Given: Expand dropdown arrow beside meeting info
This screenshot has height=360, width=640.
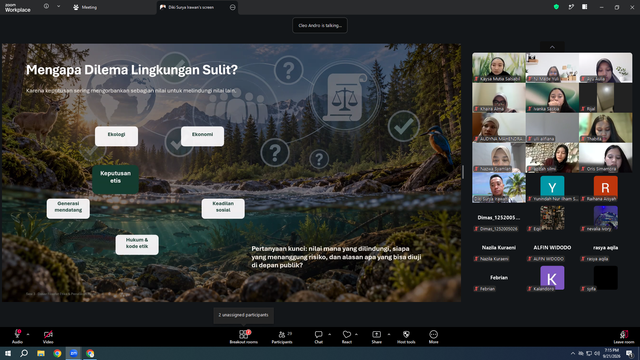Looking at the screenshot, I should click(58, 7).
